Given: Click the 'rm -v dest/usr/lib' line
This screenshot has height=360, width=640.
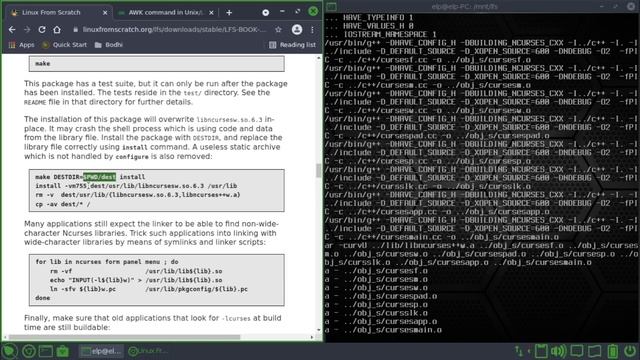Looking at the screenshot, I should click(x=138, y=195).
